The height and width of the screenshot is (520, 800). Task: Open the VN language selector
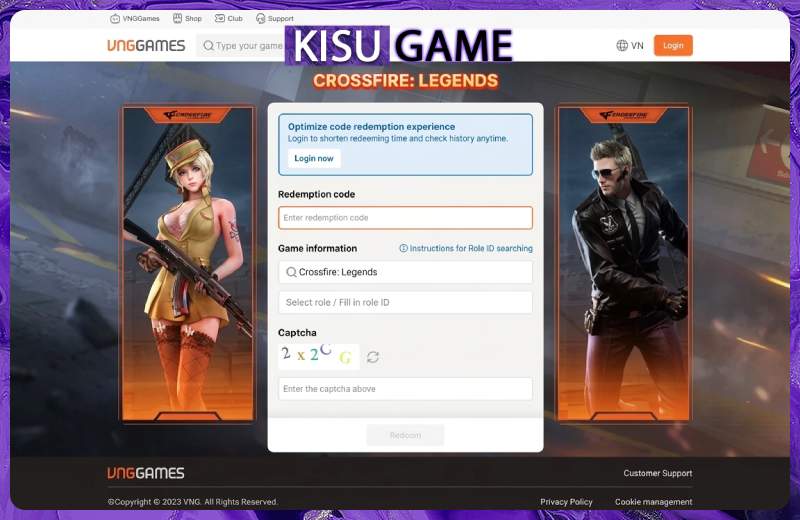click(630, 45)
